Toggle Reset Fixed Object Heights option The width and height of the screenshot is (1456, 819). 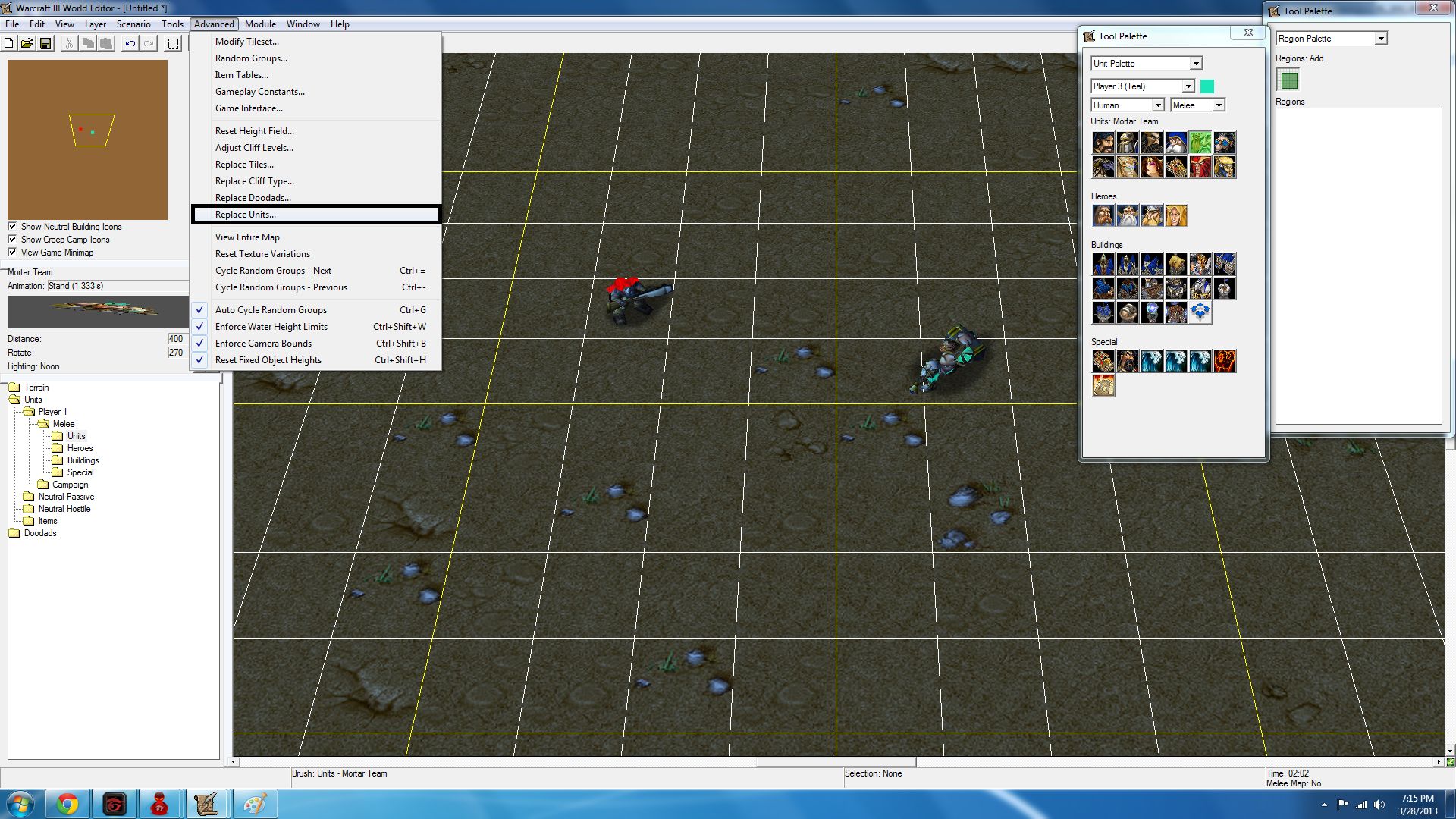[316, 360]
